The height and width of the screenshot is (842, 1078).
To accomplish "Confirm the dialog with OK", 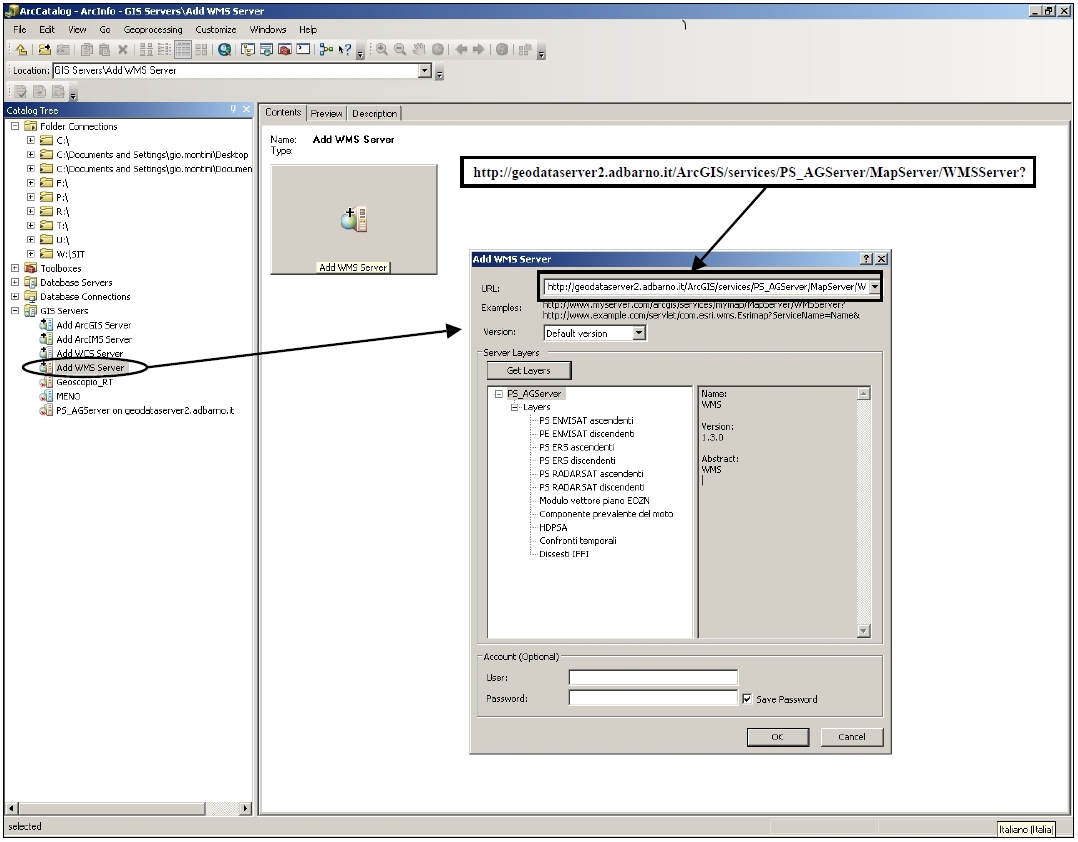I will 778,737.
